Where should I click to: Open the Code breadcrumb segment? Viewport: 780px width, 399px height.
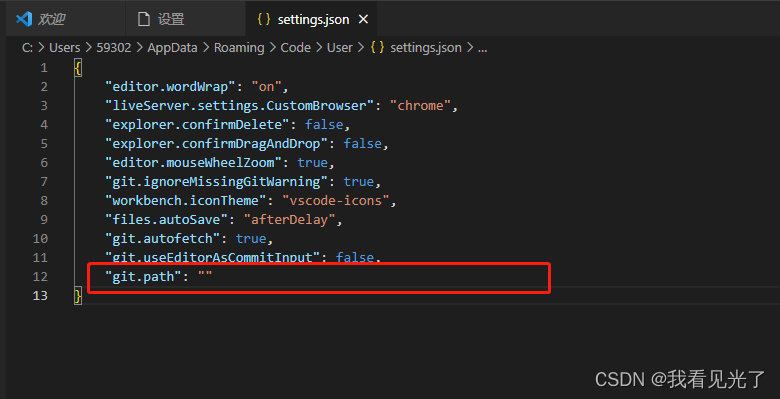pos(295,48)
